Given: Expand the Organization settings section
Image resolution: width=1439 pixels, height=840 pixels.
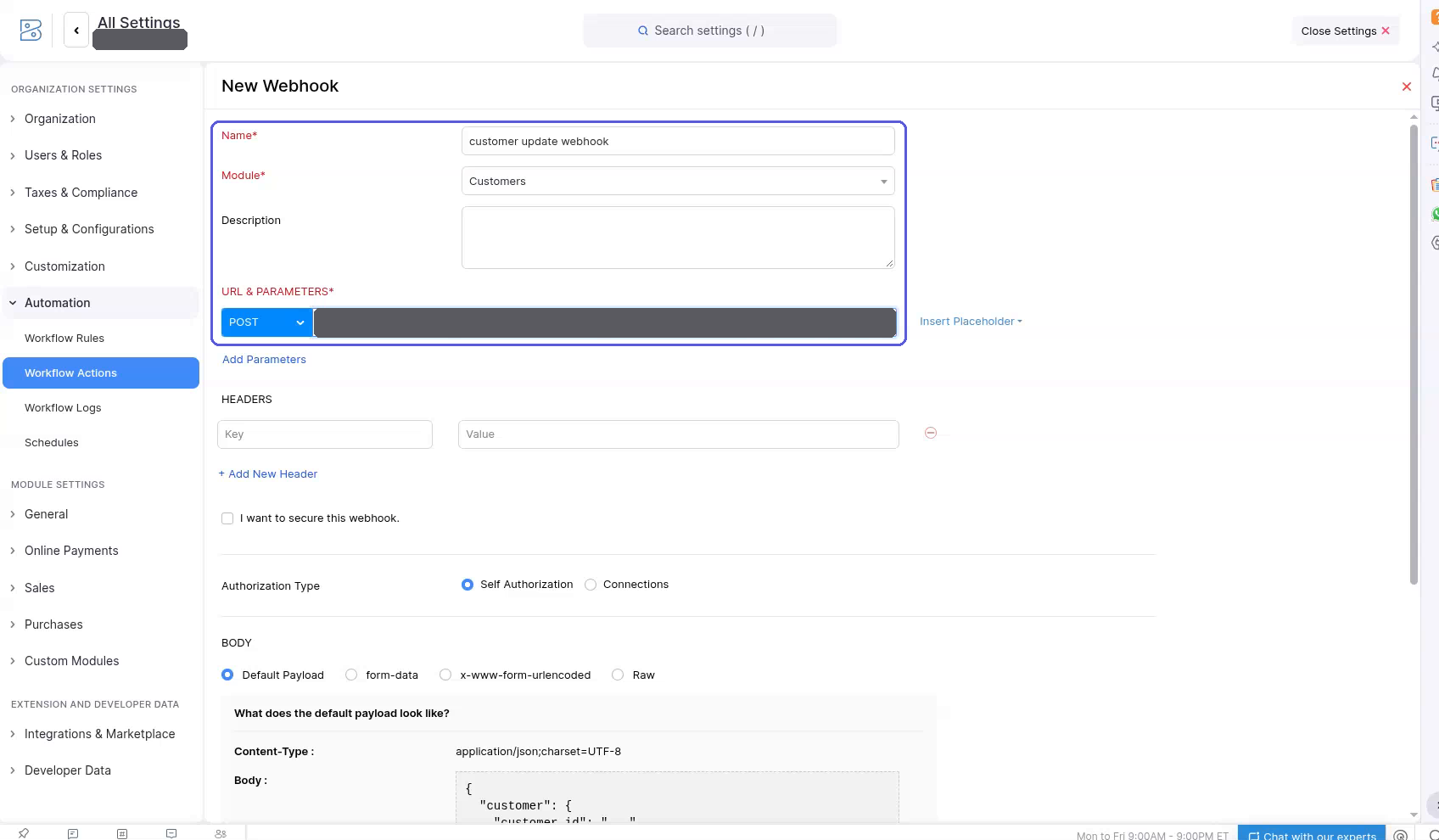Looking at the screenshot, I should point(59,119).
